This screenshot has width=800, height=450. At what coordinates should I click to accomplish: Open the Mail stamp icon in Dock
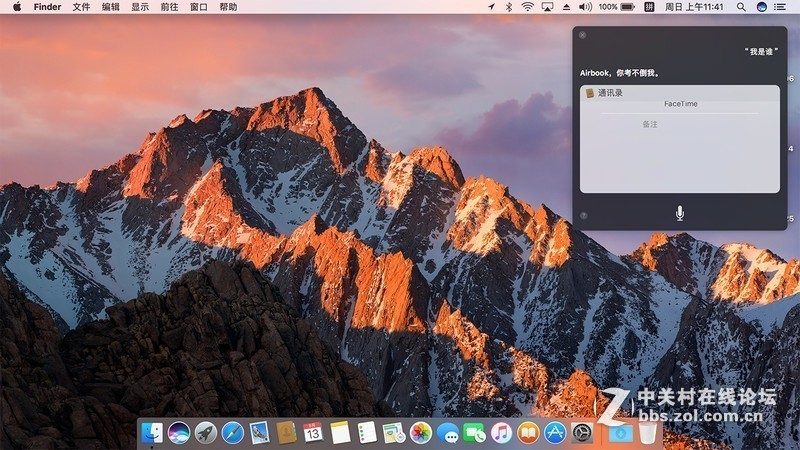(259, 433)
